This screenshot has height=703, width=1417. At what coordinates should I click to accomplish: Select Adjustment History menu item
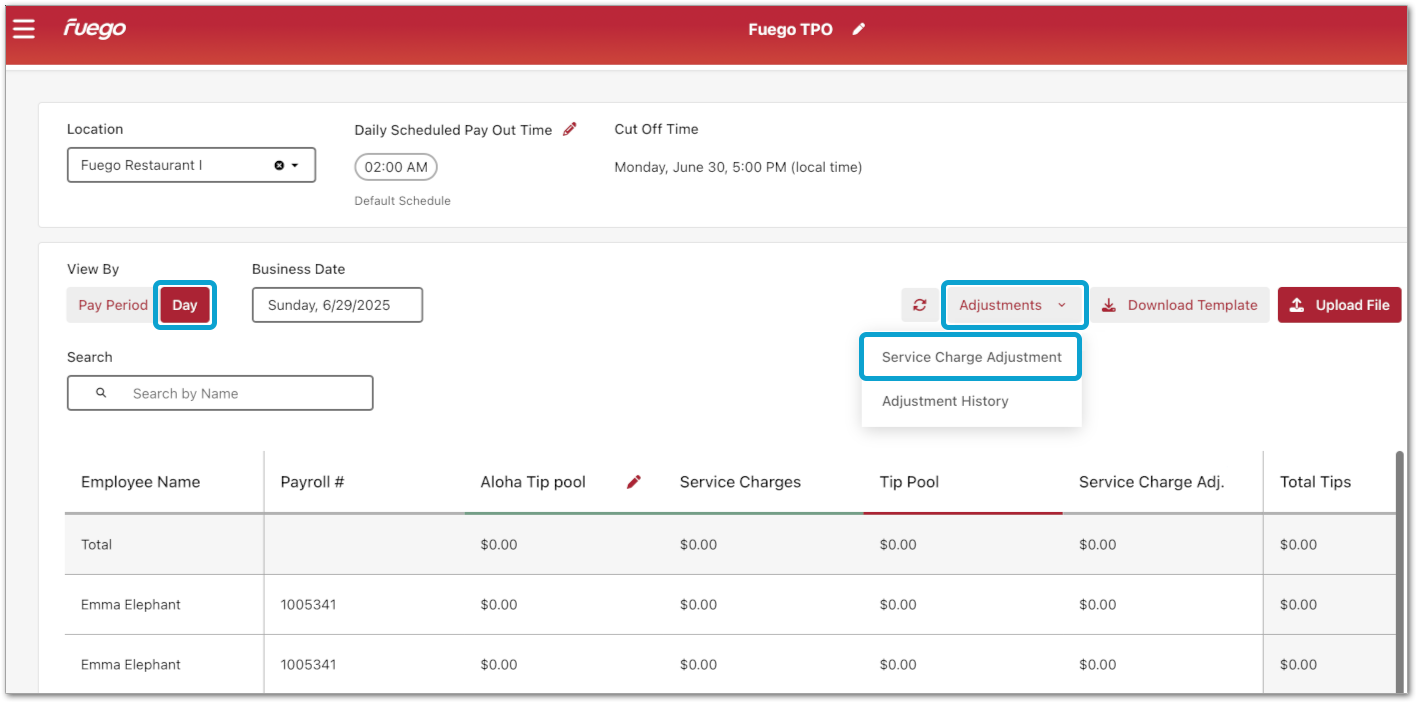945,401
